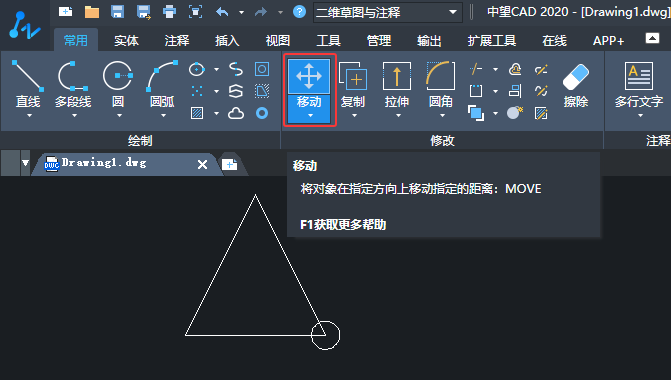
Task: Print the drawing with the printer icon
Action: tap(169, 12)
